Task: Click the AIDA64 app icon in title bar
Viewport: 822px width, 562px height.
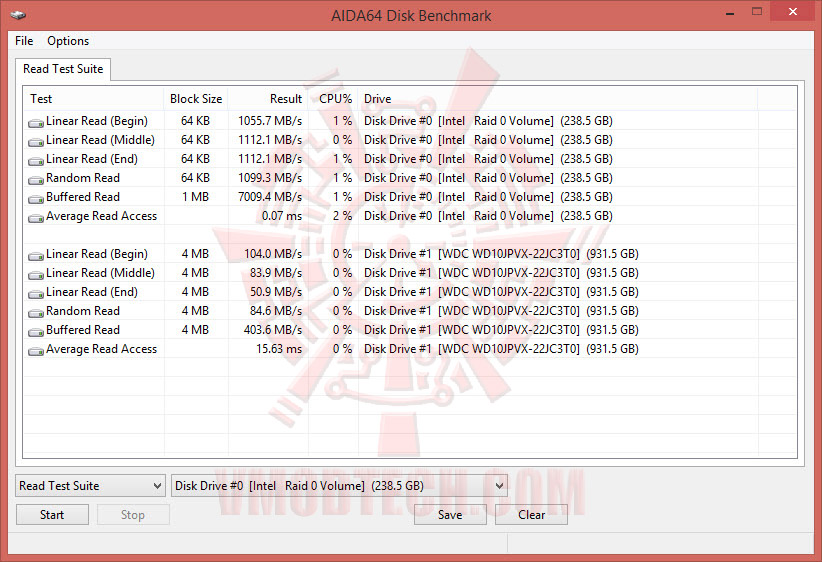Action: (18, 15)
